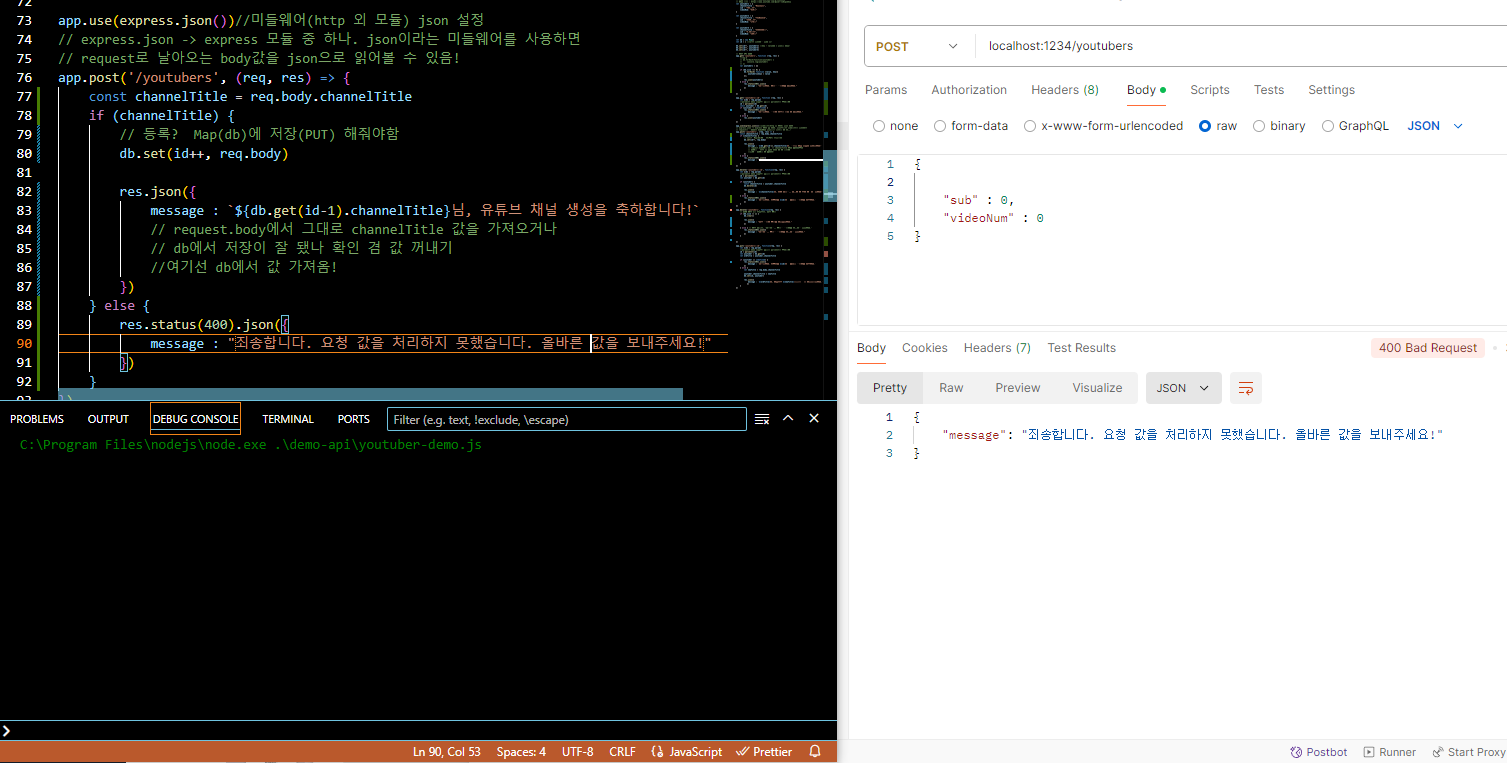Switch response view to Raw

951,388
